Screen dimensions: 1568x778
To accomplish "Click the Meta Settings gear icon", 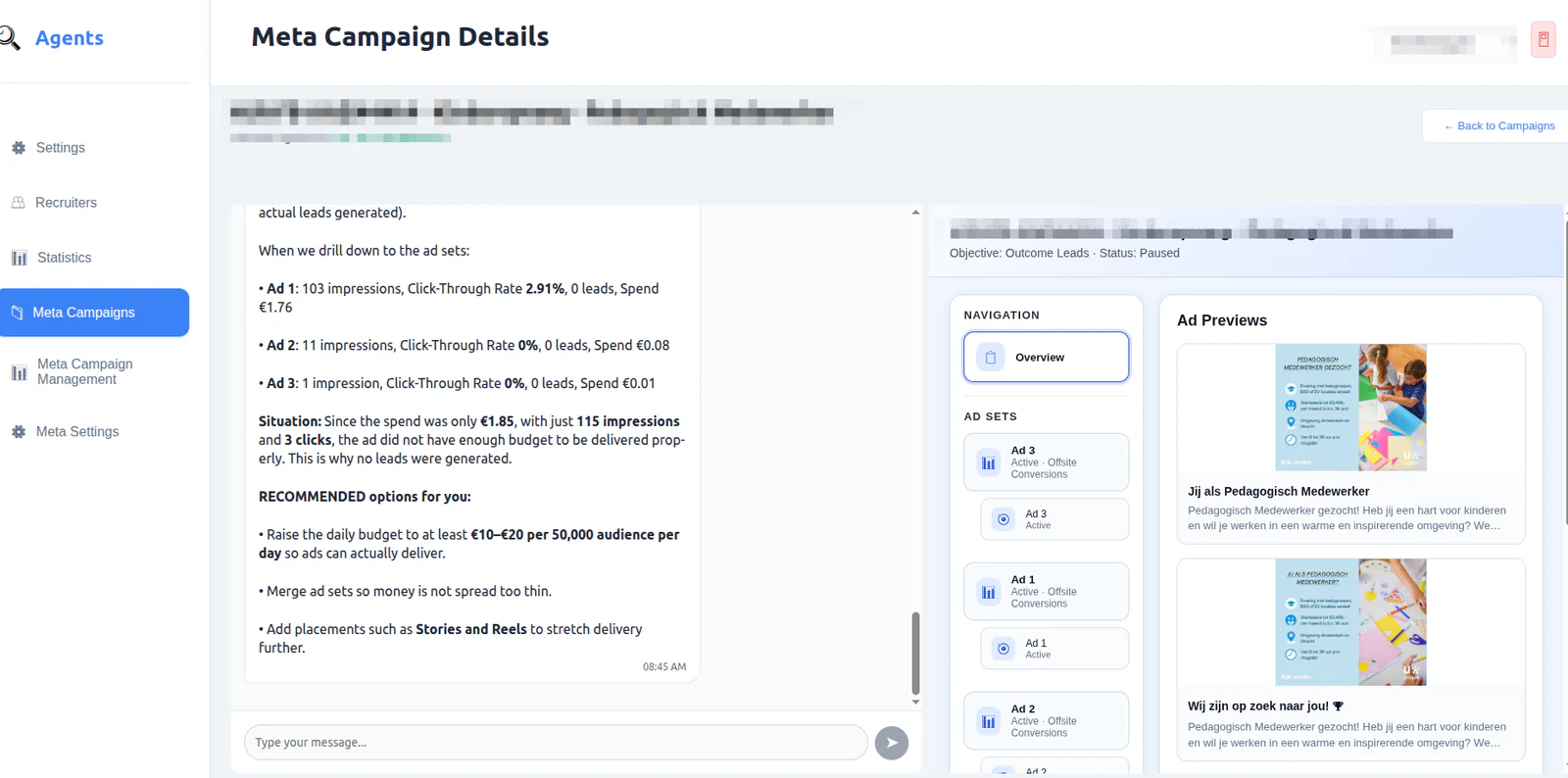I will (19, 432).
